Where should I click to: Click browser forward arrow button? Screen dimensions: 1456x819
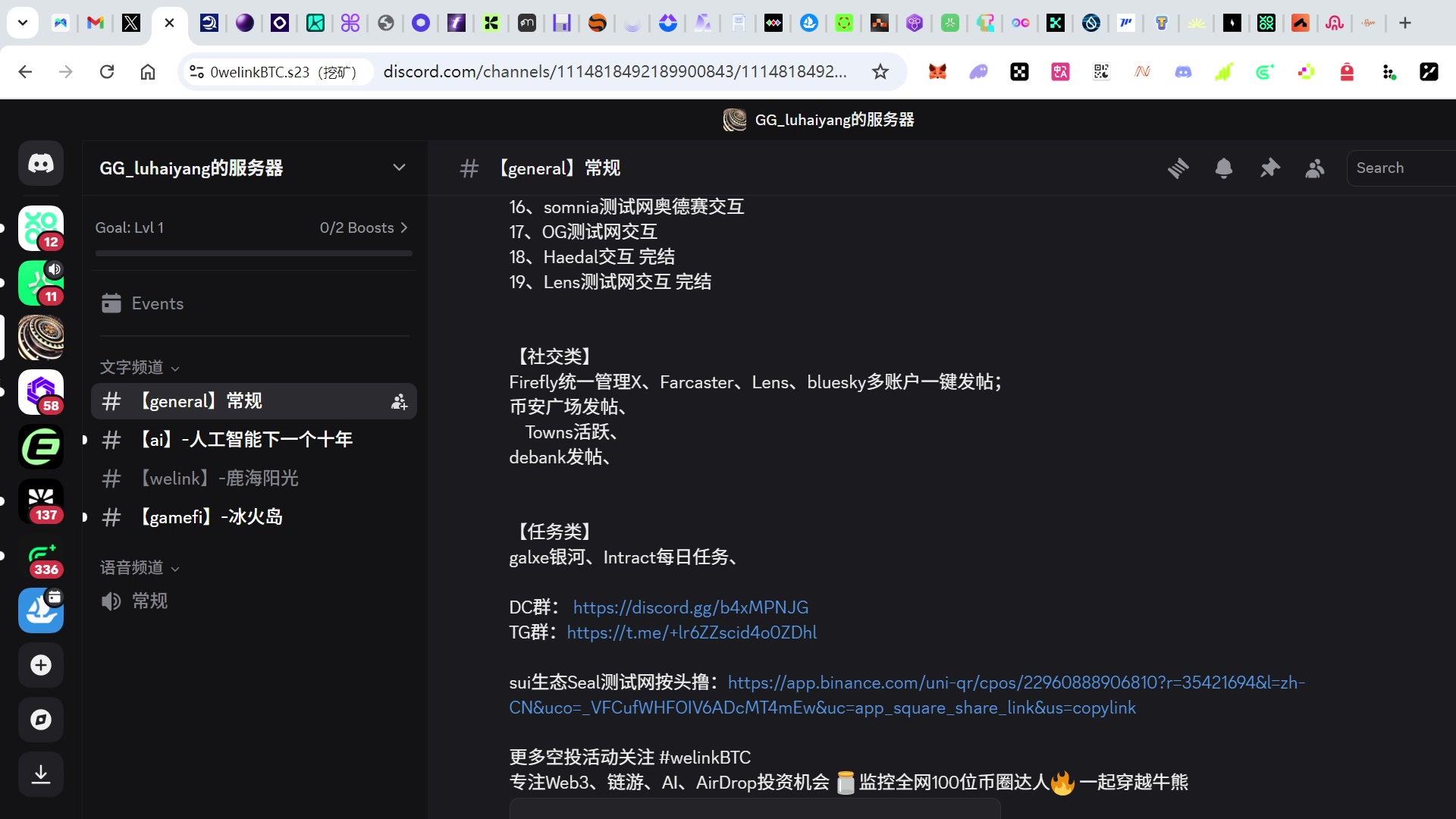[66, 72]
